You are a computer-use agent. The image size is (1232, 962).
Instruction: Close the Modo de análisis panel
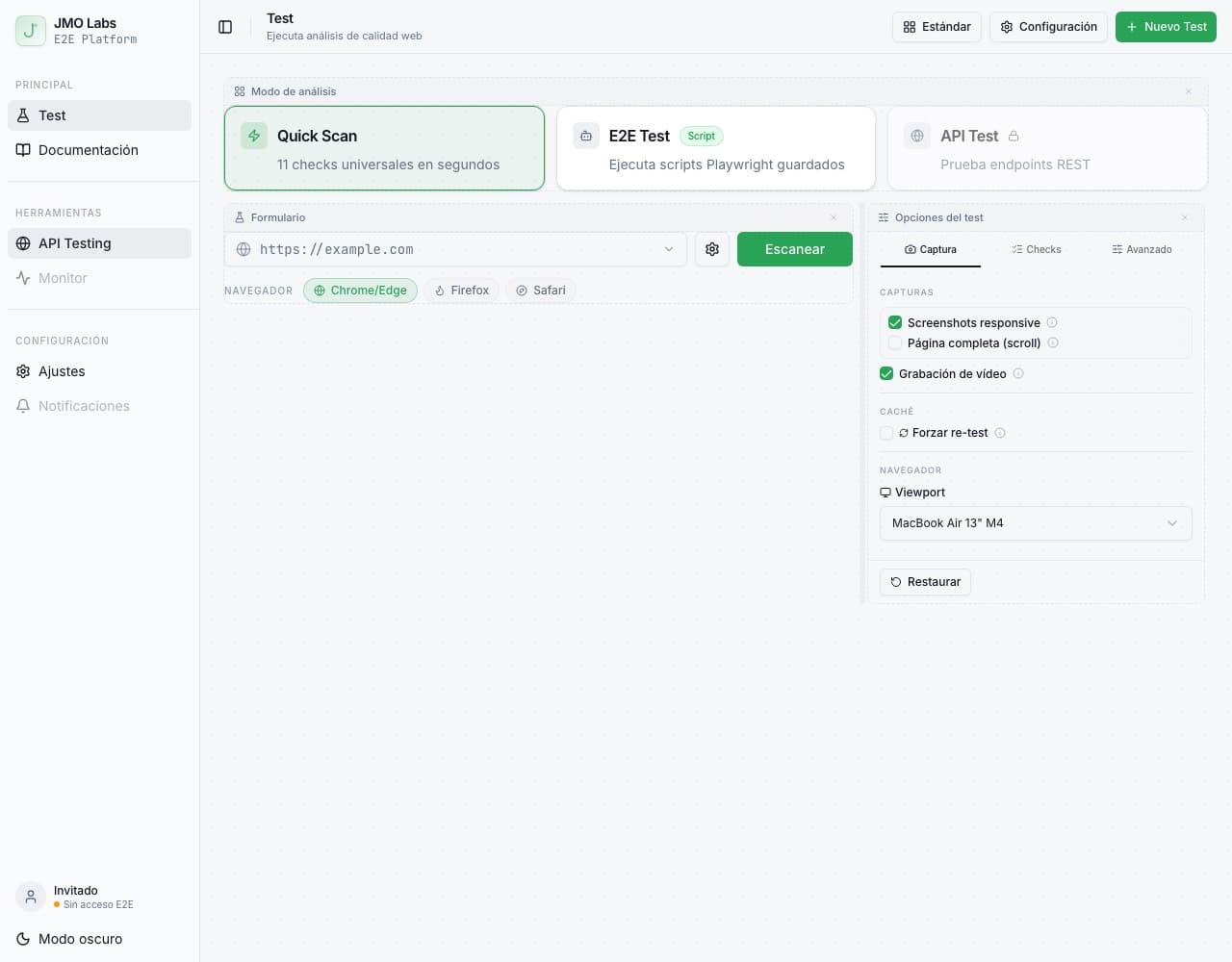1189,91
